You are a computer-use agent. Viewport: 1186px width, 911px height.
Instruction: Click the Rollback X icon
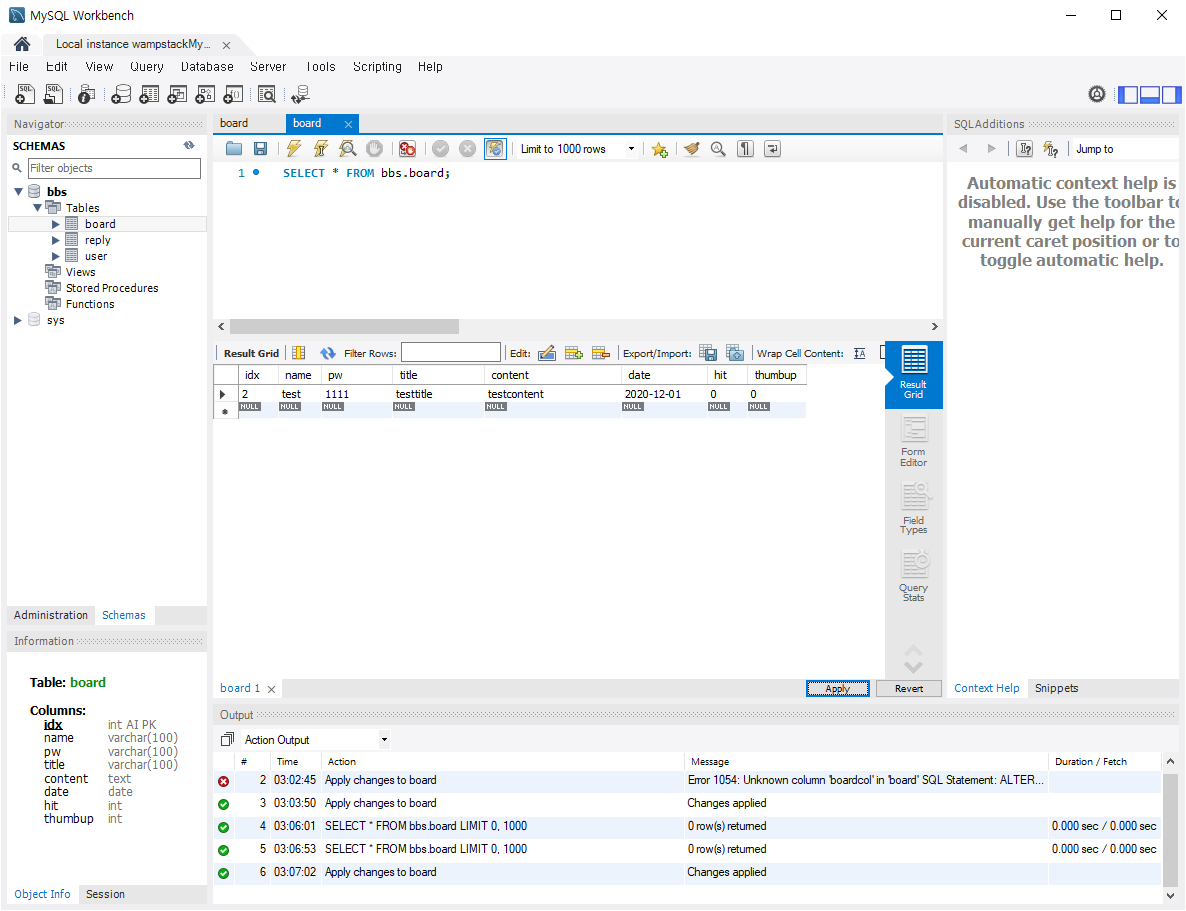(467, 149)
